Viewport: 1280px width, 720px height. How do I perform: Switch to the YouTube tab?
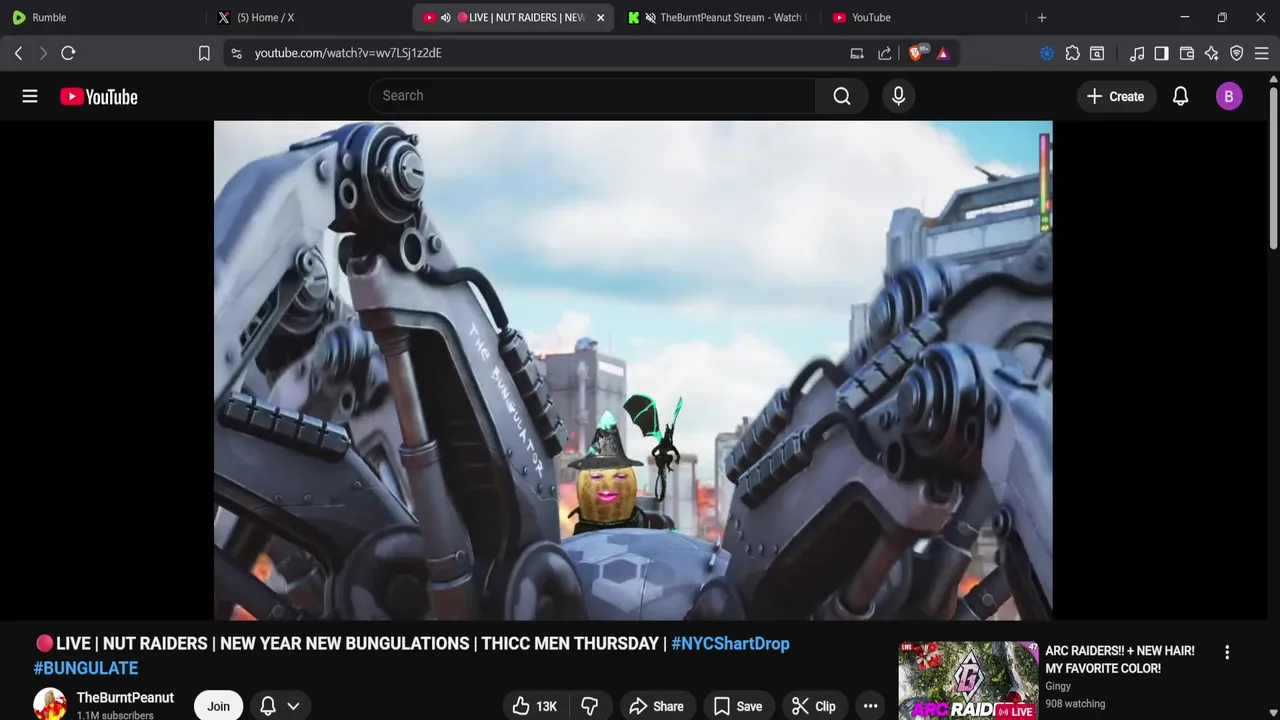click(x=922, y=17)
